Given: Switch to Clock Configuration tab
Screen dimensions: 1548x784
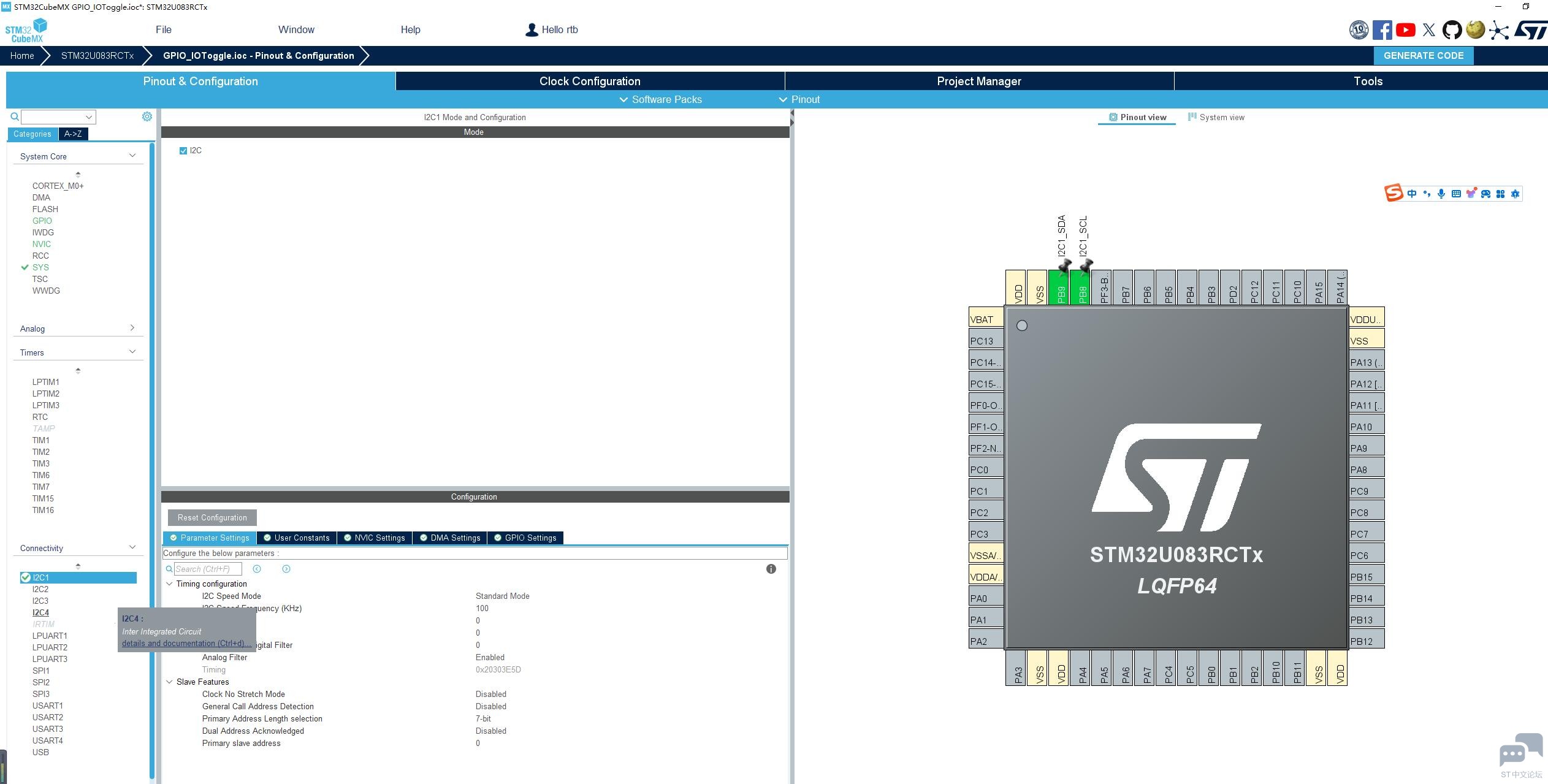Looking at the screenshot, I should pyautogui.click(x=590, y=81).
